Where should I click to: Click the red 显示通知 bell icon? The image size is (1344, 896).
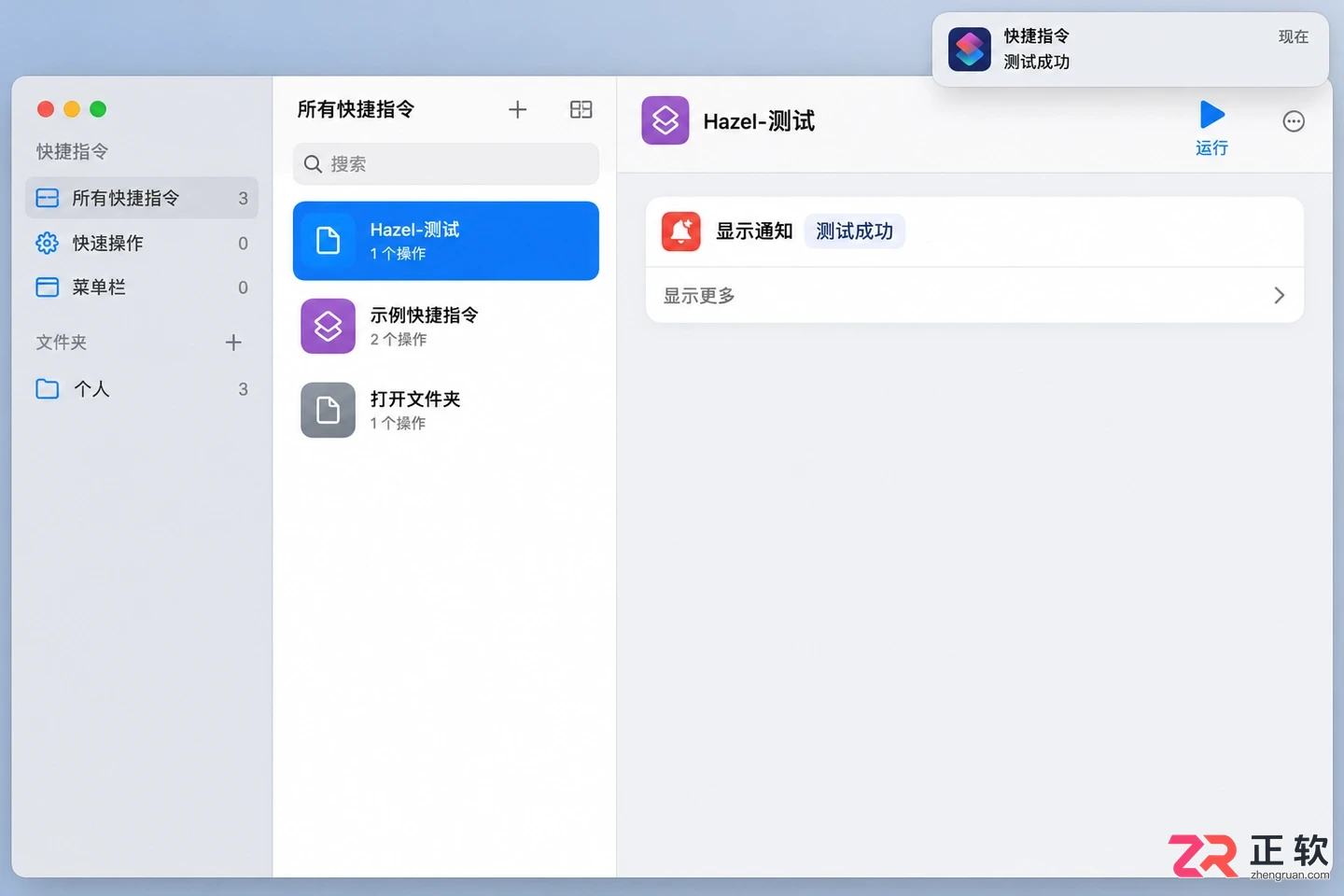point(681,231)
